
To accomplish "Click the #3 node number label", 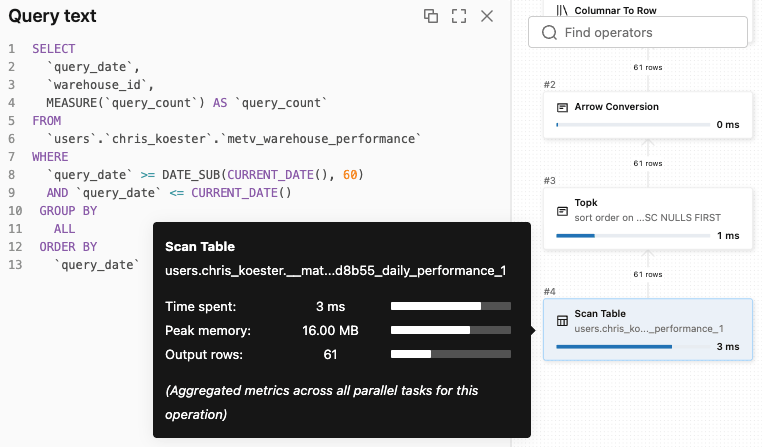I will click(549, 181).
